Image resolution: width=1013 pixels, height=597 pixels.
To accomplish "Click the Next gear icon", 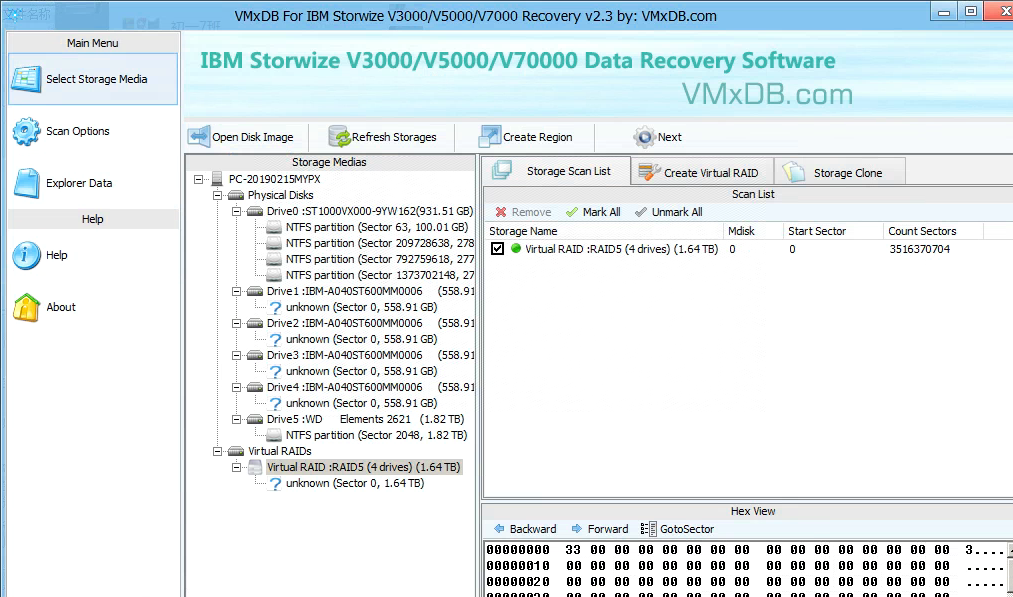I will click(644, 137).
